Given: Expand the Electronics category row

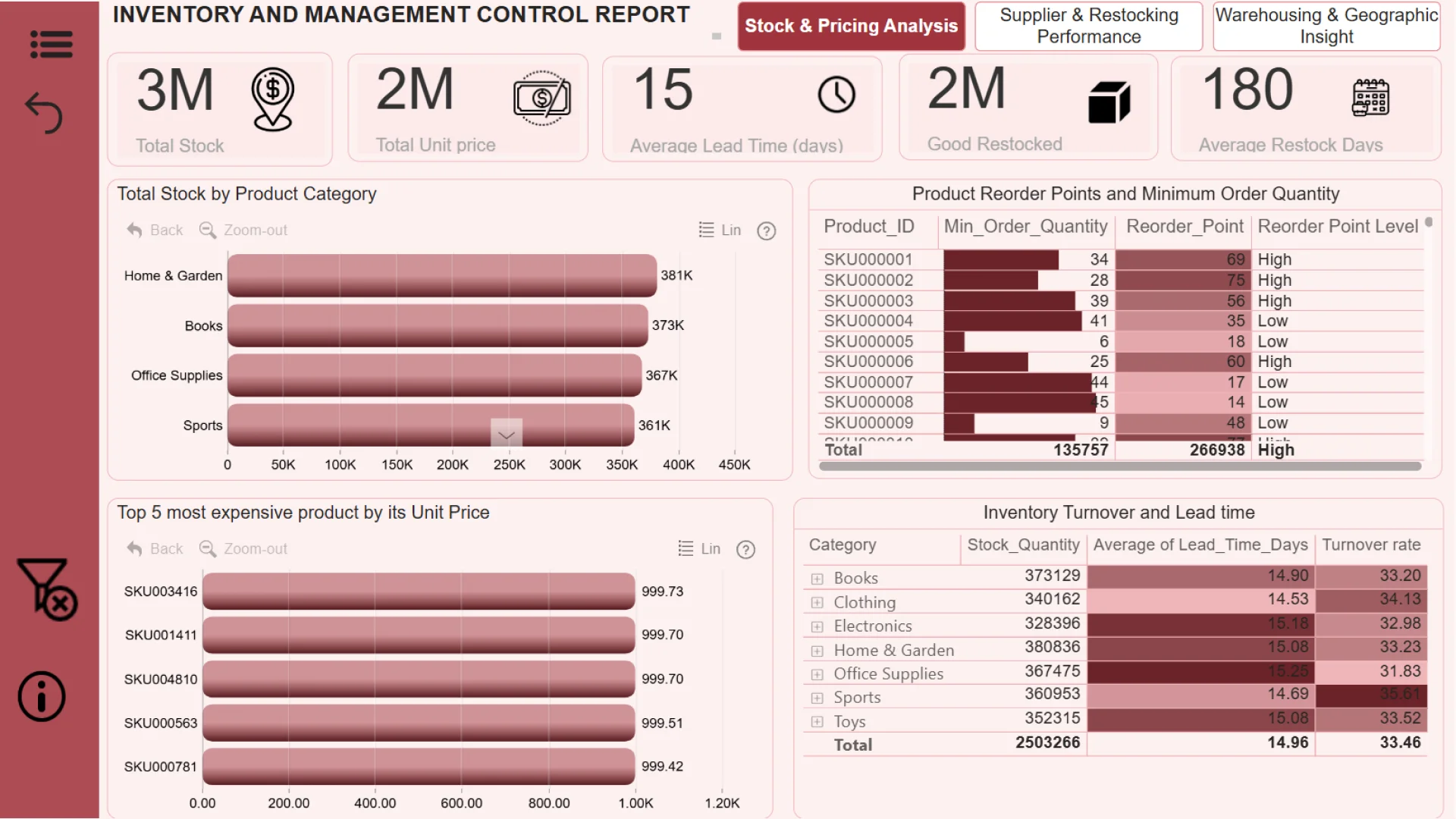Looking at the screenshot, I should 817,626.
